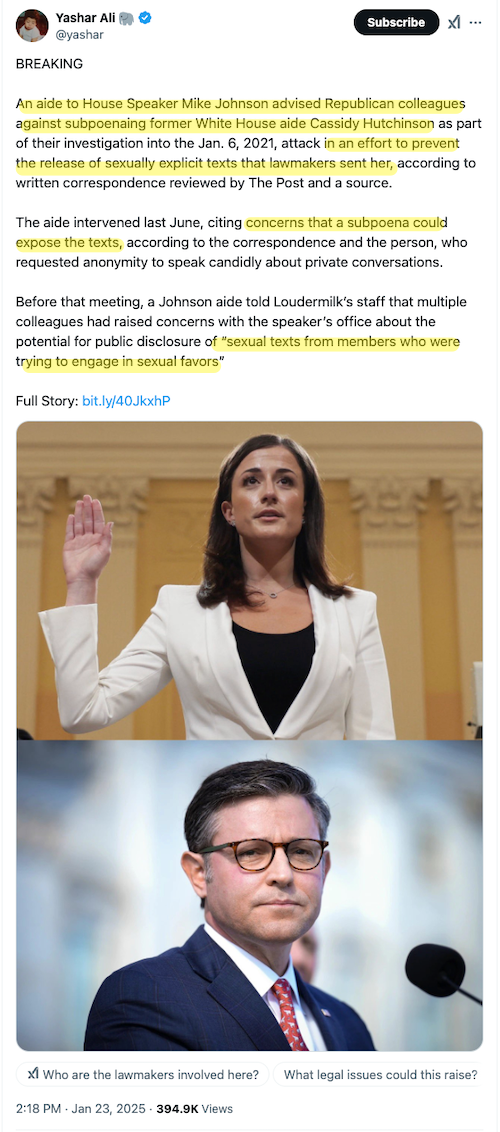Open the Grok icon next to Subscribe
500x1132 pixels.
point(454,22)
